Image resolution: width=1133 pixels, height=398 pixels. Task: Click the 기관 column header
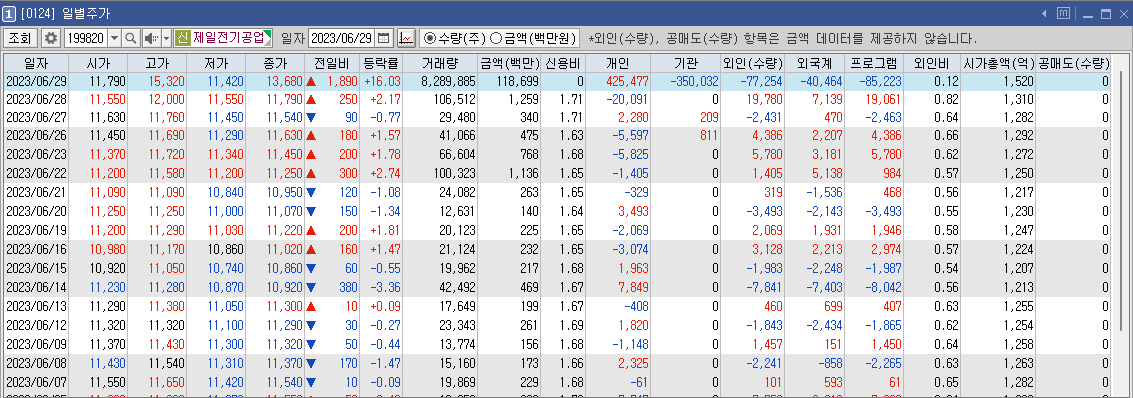click(x=686, y=63)
